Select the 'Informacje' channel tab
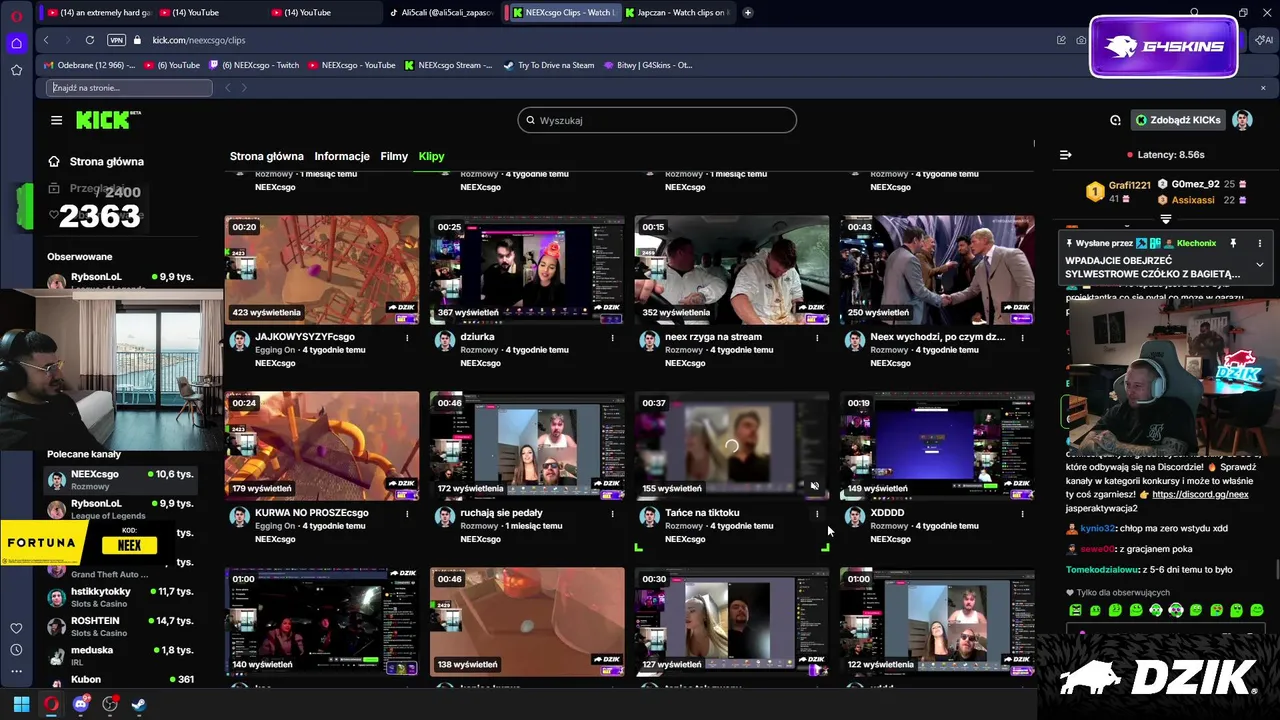Screen dimensions: 1280x720 (x=342, y=156)
